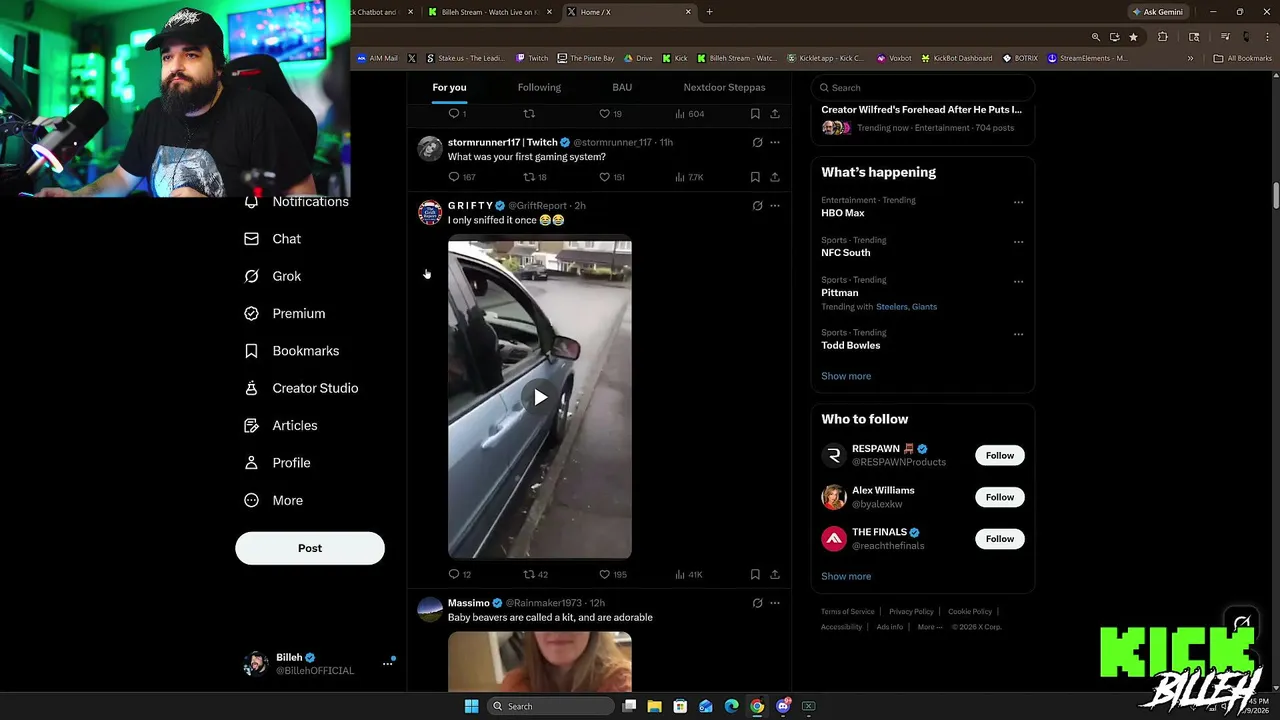
Task: Open Grok explain on Massimo's post
Action: 757,603
